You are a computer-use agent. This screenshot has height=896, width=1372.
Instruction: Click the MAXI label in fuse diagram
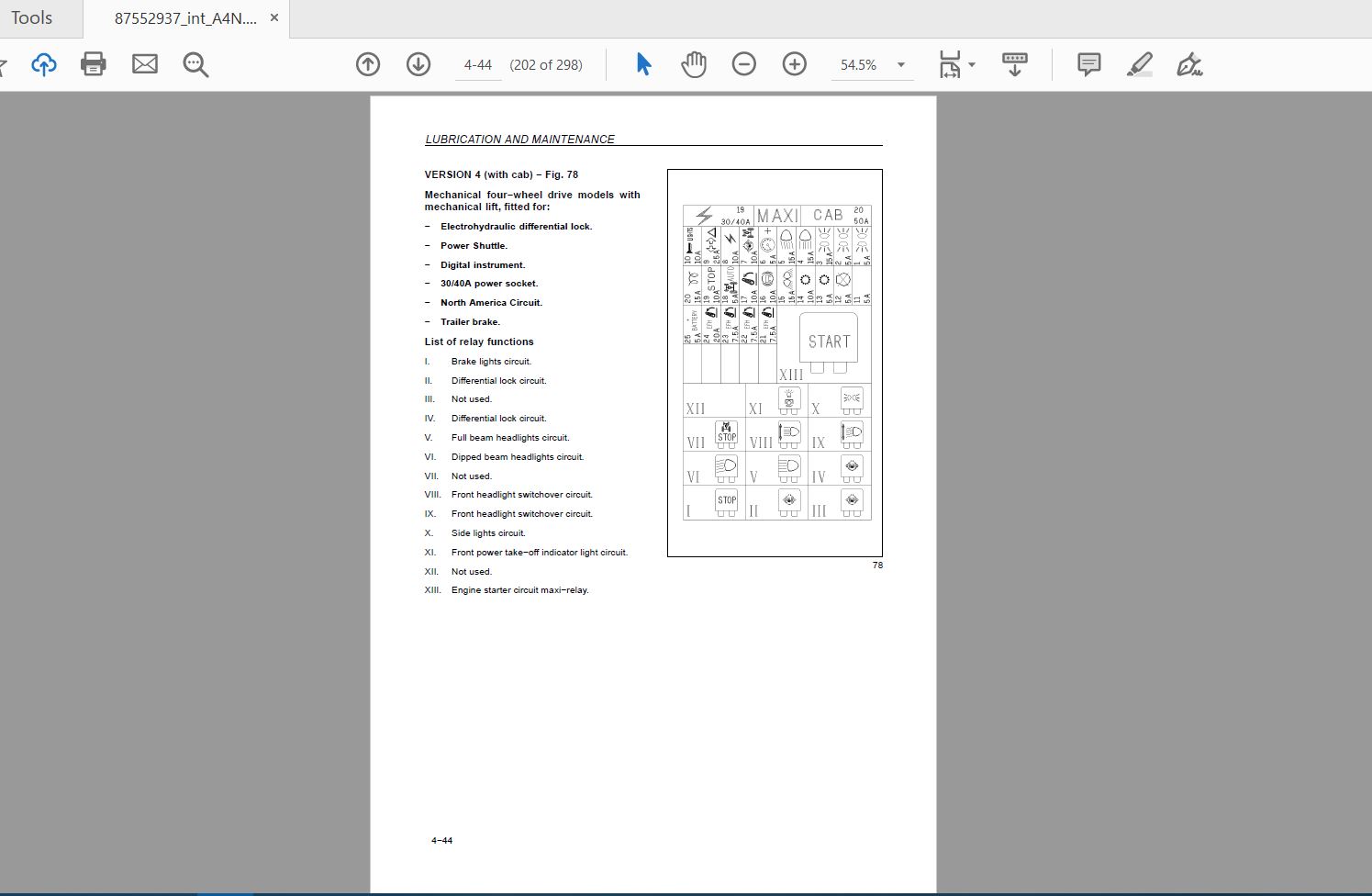click(777, 216)
